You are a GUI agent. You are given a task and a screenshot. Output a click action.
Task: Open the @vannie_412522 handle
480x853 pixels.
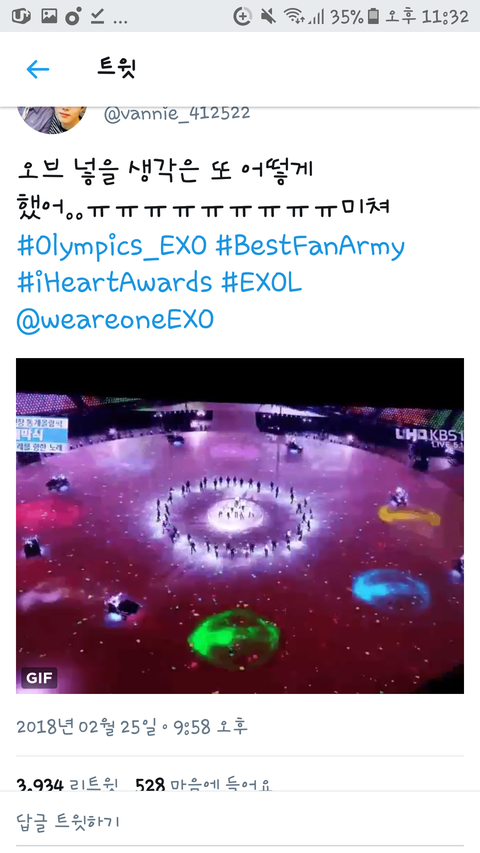pyautogui.click(x=177, y=114)
